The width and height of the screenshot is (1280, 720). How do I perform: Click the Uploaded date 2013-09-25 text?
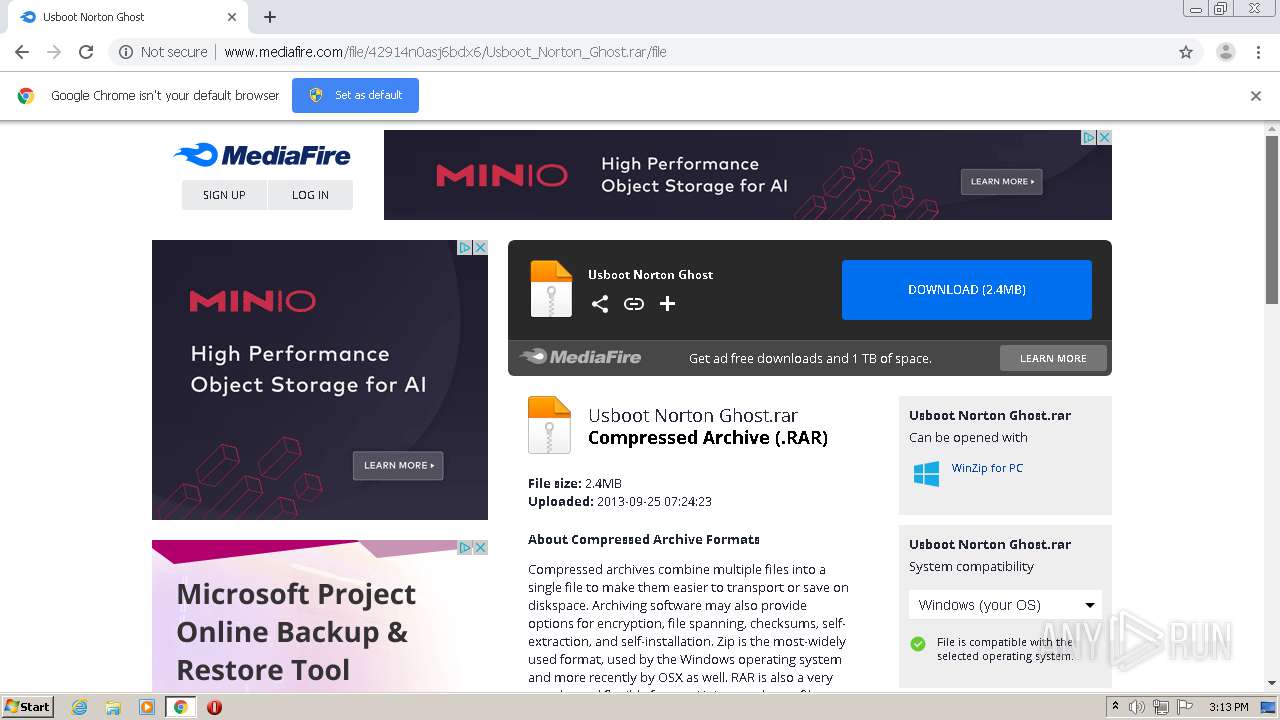(620, 501)
